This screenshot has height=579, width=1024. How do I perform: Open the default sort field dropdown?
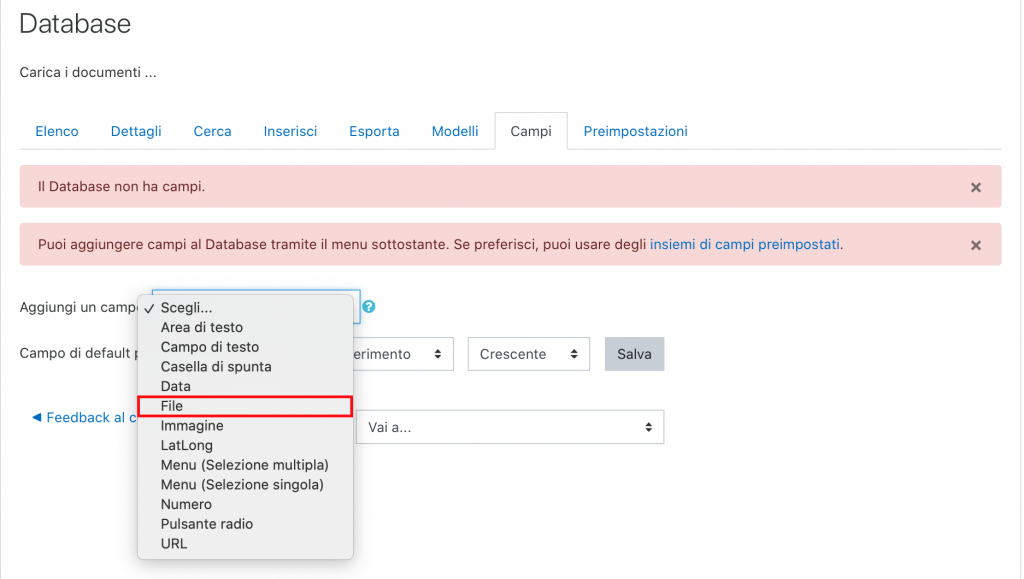tap(403, 354)
